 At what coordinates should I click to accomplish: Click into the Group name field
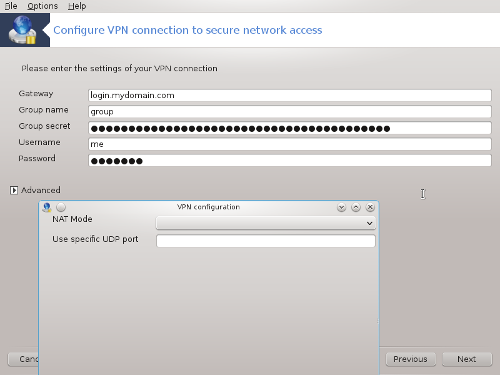pos(290,112)
